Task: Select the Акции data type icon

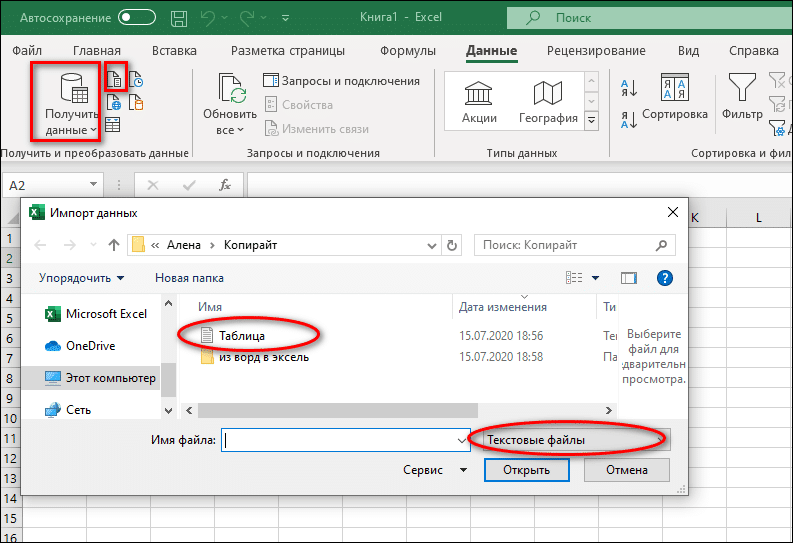Action: tap(479, 93)
